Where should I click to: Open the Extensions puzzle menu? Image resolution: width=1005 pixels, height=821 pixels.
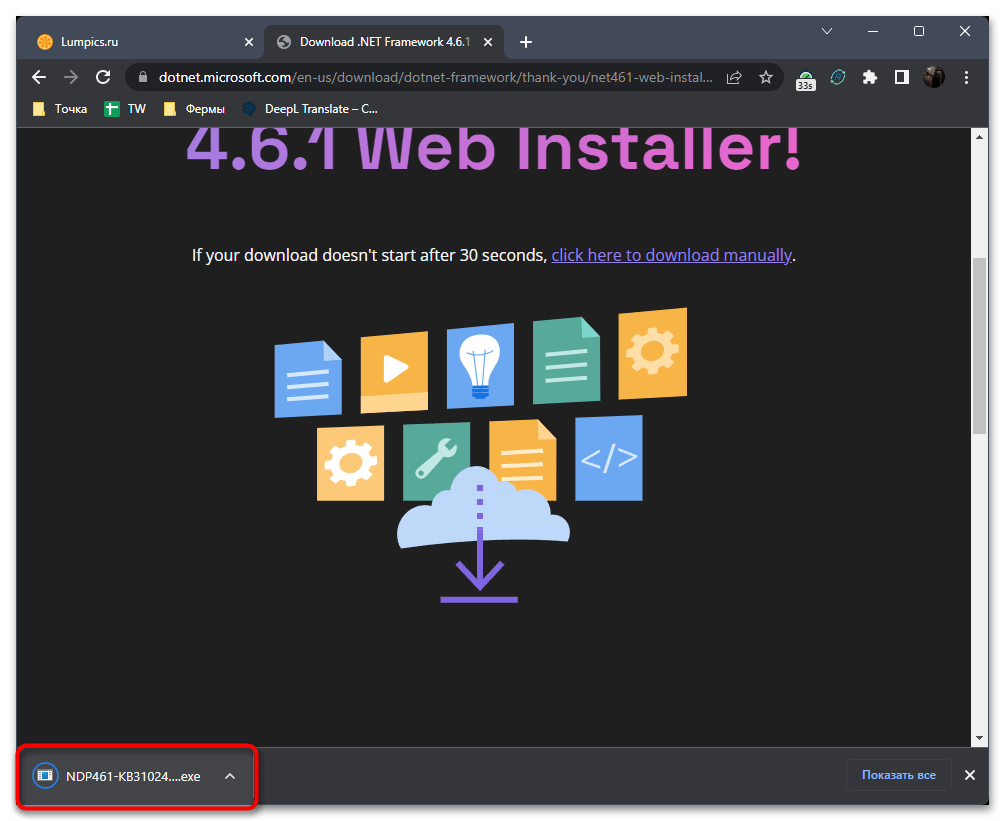pyautogui.click(x=869, y=78)
